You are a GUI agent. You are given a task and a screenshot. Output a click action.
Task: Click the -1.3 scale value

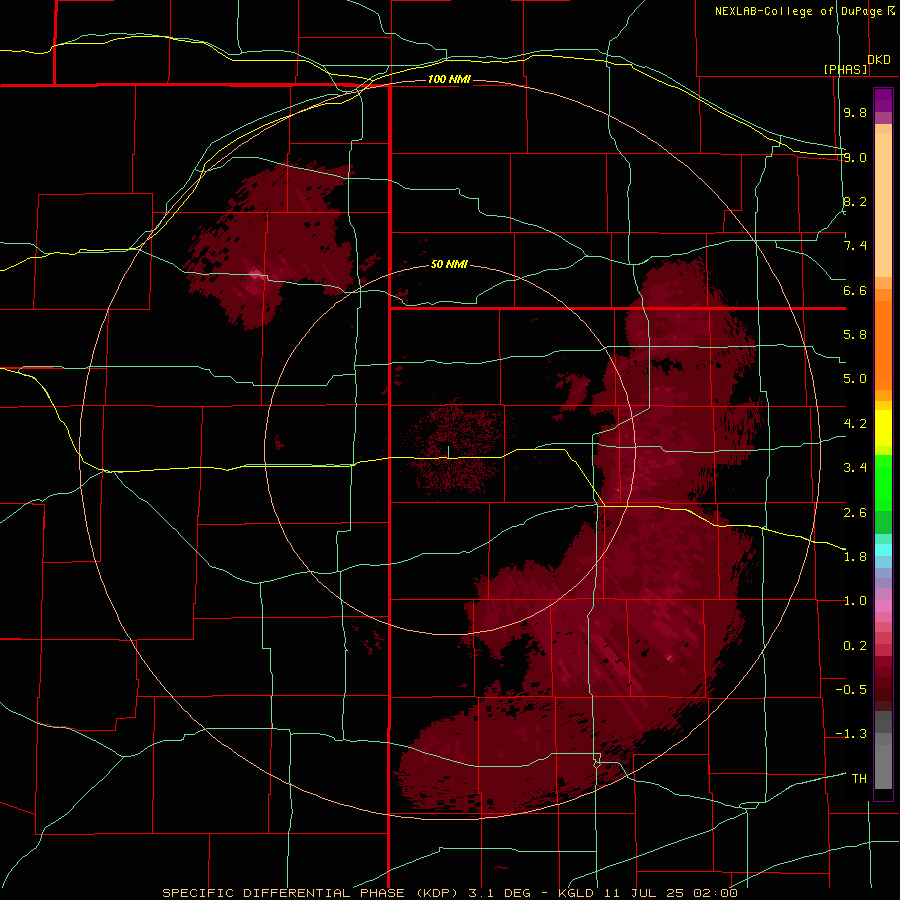click(x=851, y=734)
